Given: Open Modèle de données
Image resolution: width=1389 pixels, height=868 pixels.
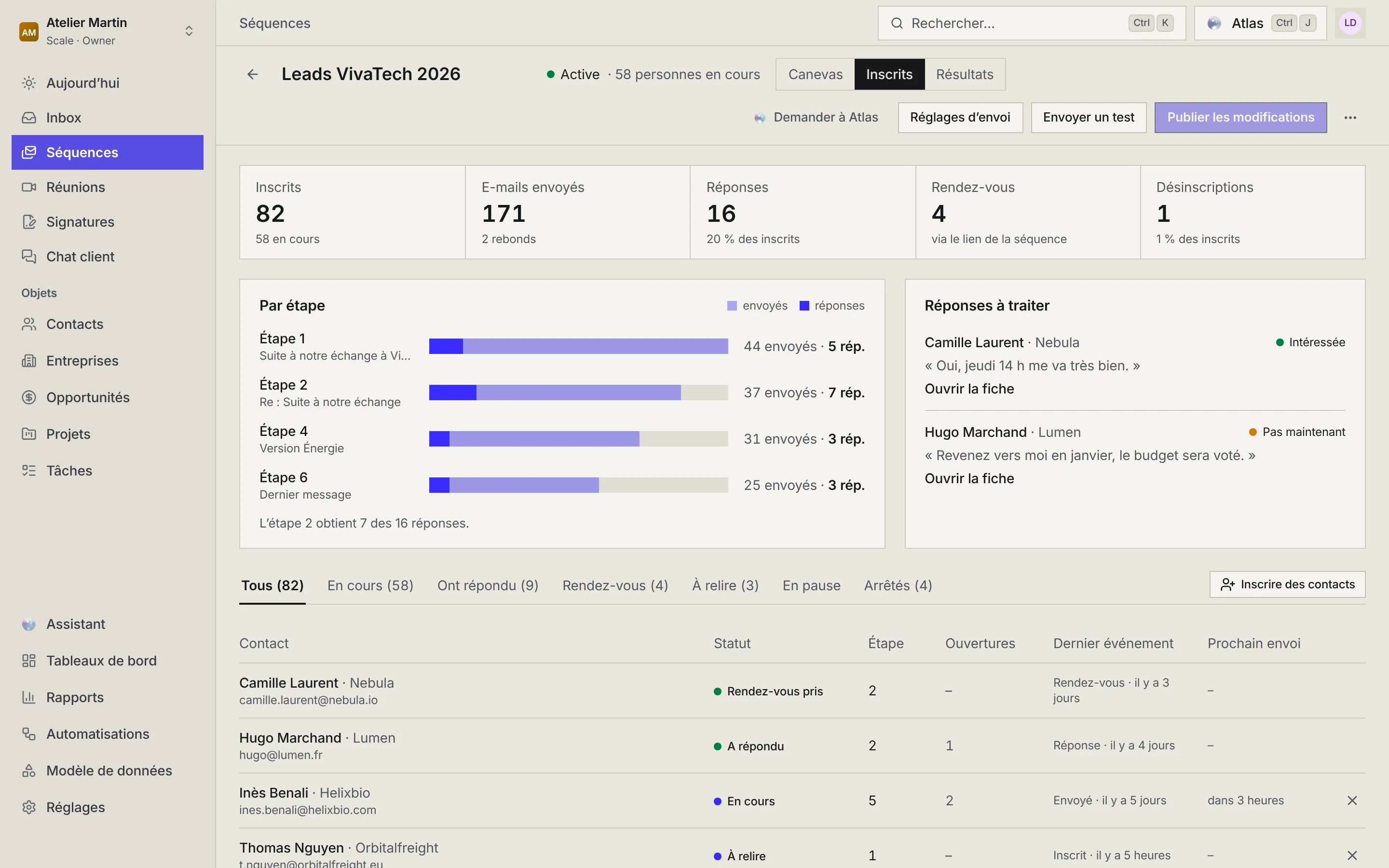Looking at the screenshot, I should coord(108,771).
